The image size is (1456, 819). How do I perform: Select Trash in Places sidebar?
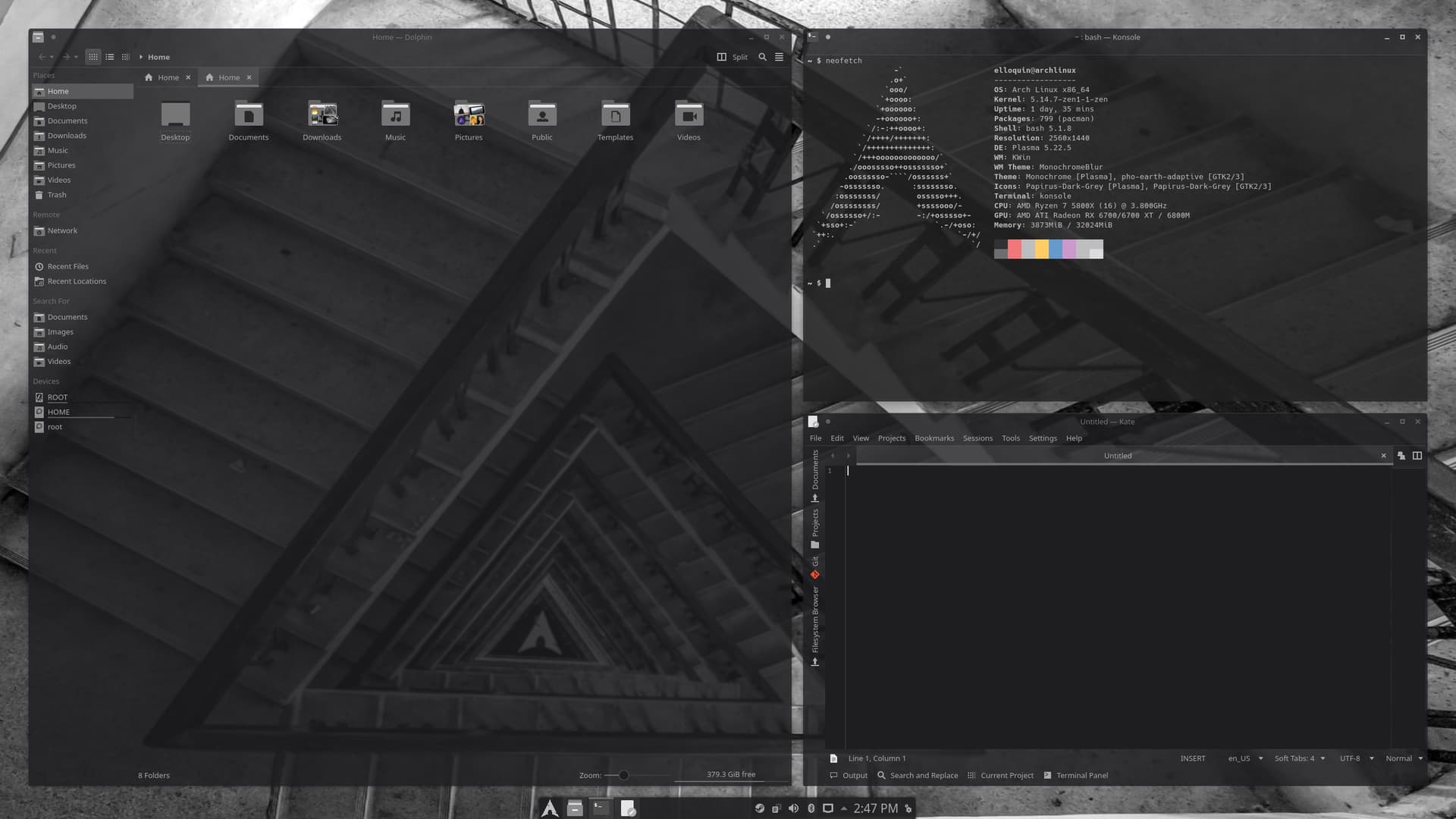tap(83, 195)
